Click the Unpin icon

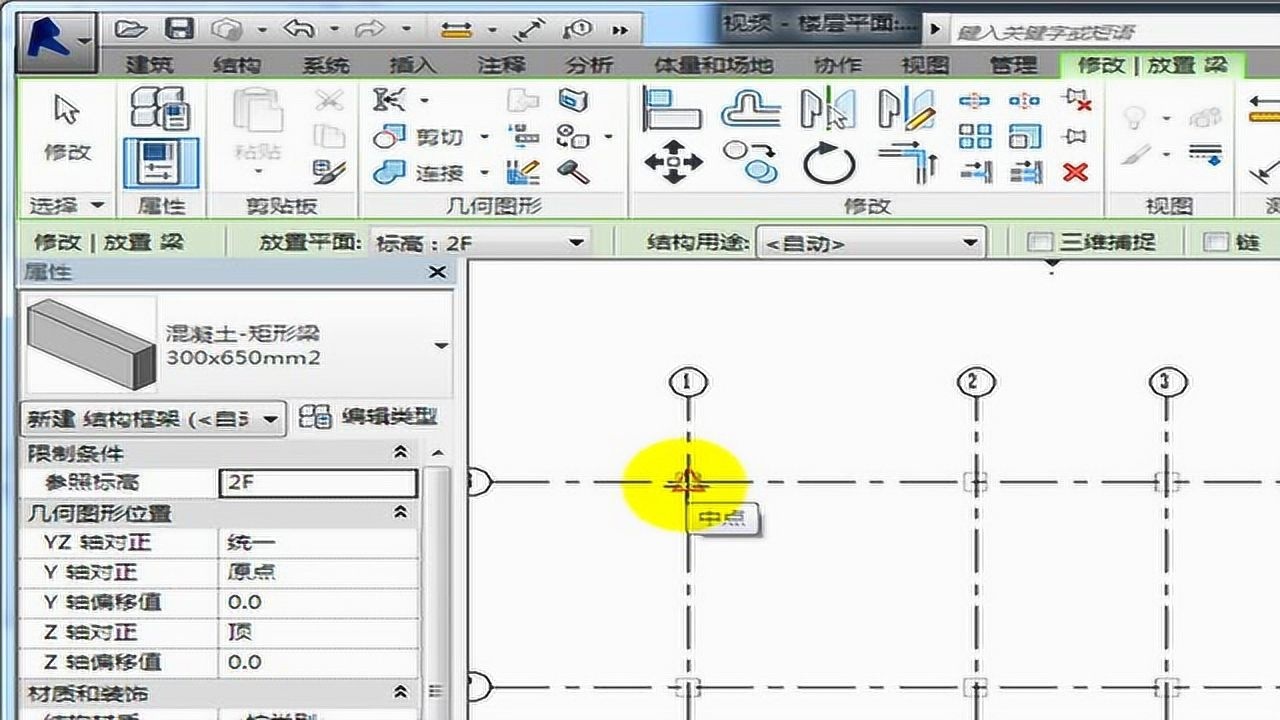point(1077,100)
